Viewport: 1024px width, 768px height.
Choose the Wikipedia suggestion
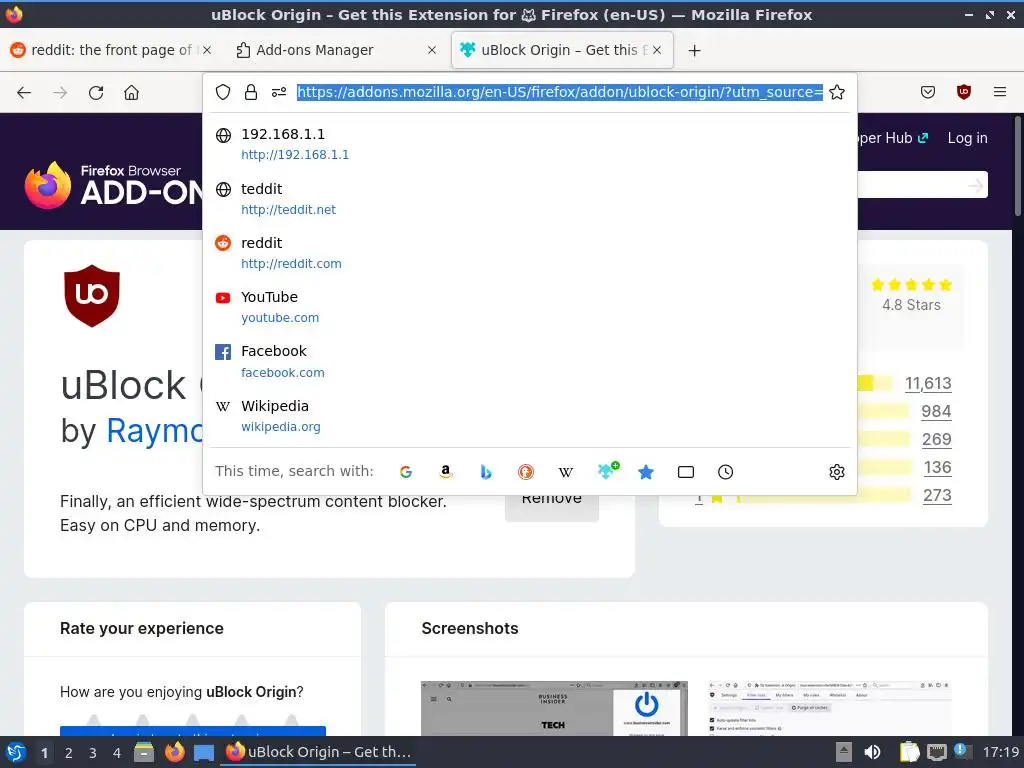(x=530, y=415)
